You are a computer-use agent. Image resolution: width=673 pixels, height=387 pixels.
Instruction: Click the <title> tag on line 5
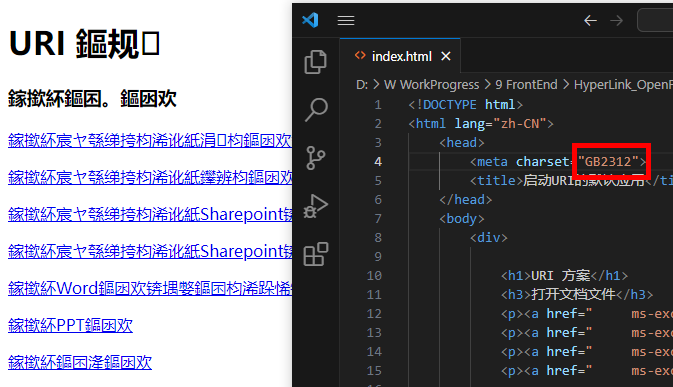pyautogui.click(x=496, y=181)
